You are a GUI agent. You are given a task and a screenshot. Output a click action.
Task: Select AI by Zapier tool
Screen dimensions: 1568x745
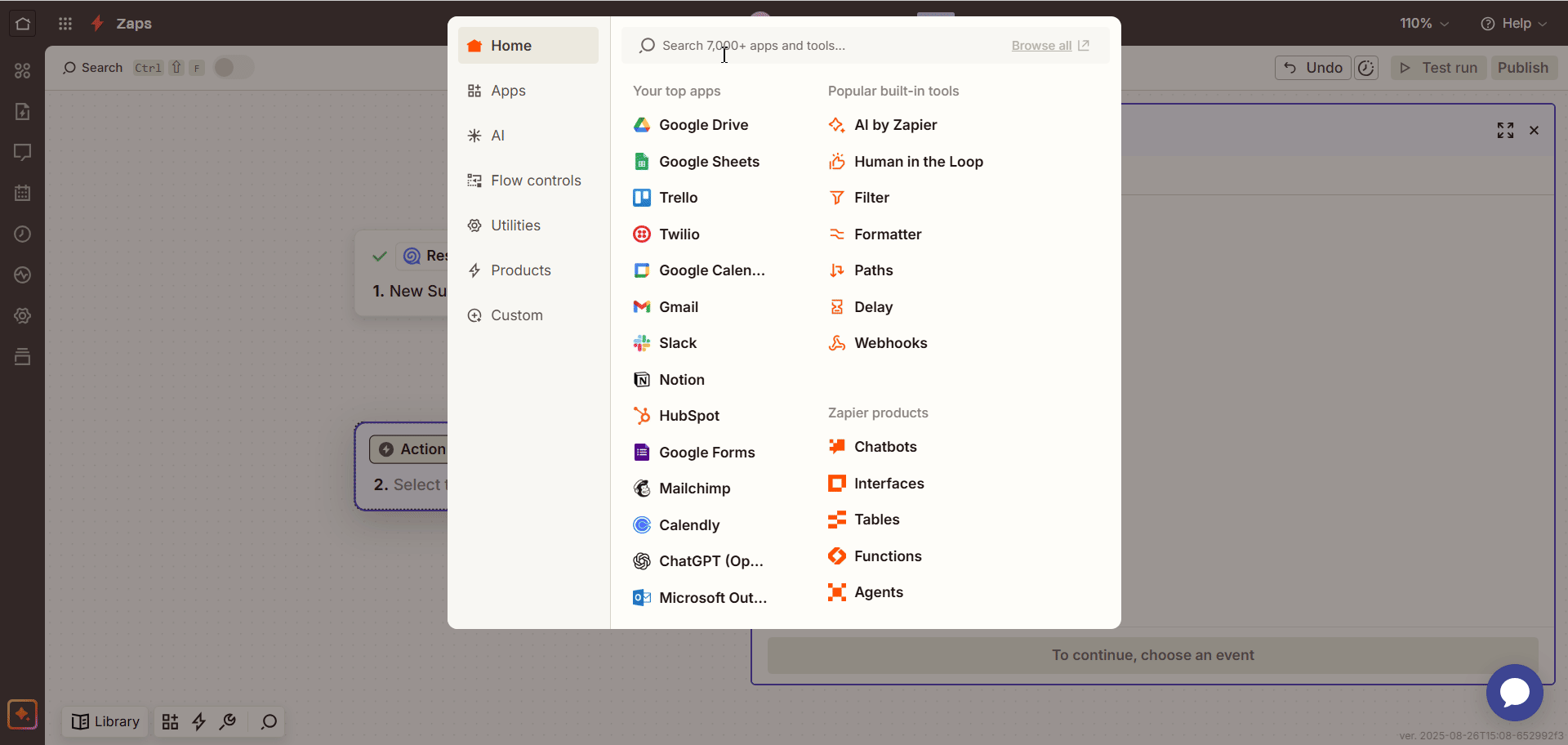pos(883,125)
